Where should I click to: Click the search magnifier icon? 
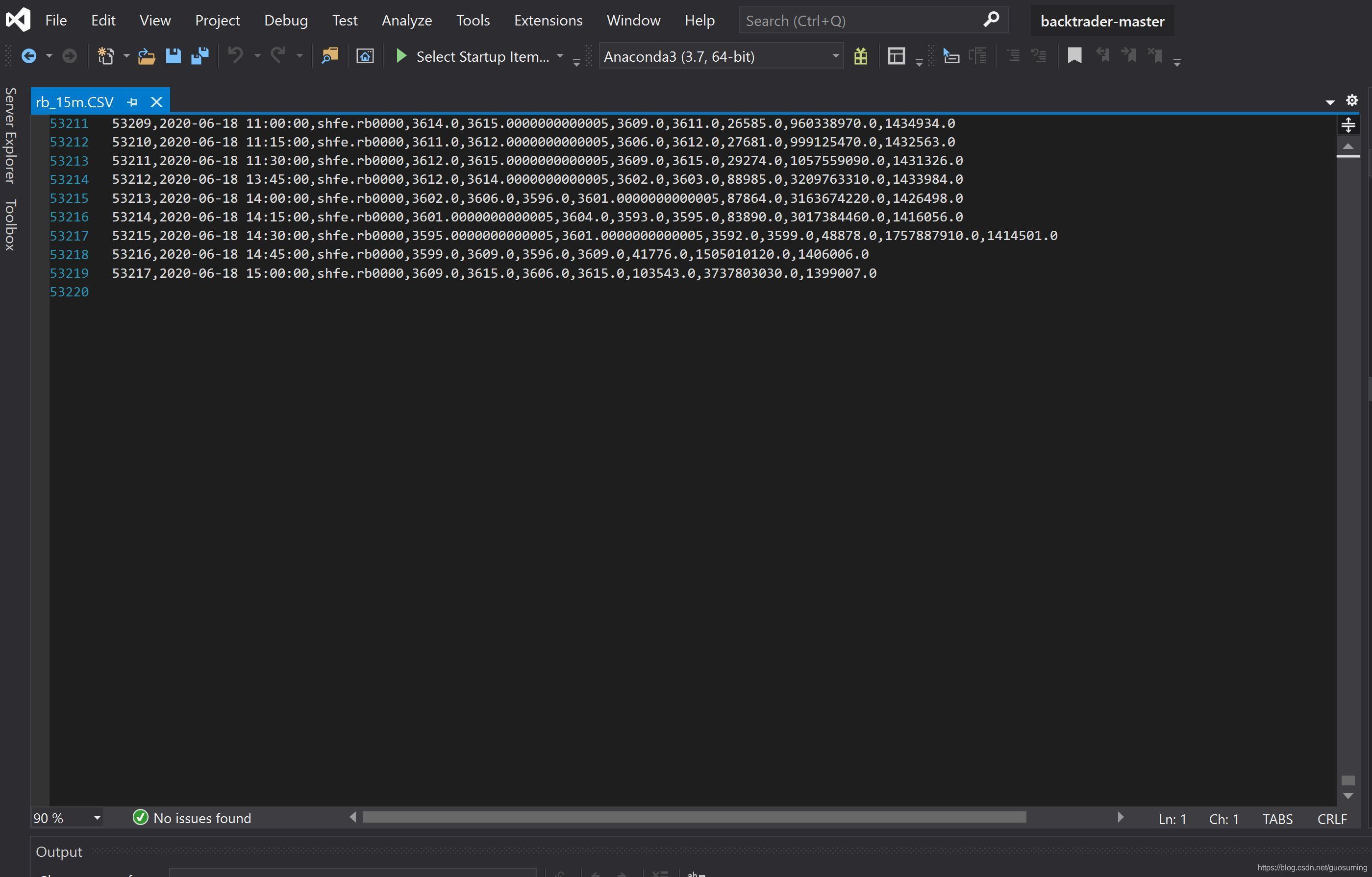click(992, 20)
